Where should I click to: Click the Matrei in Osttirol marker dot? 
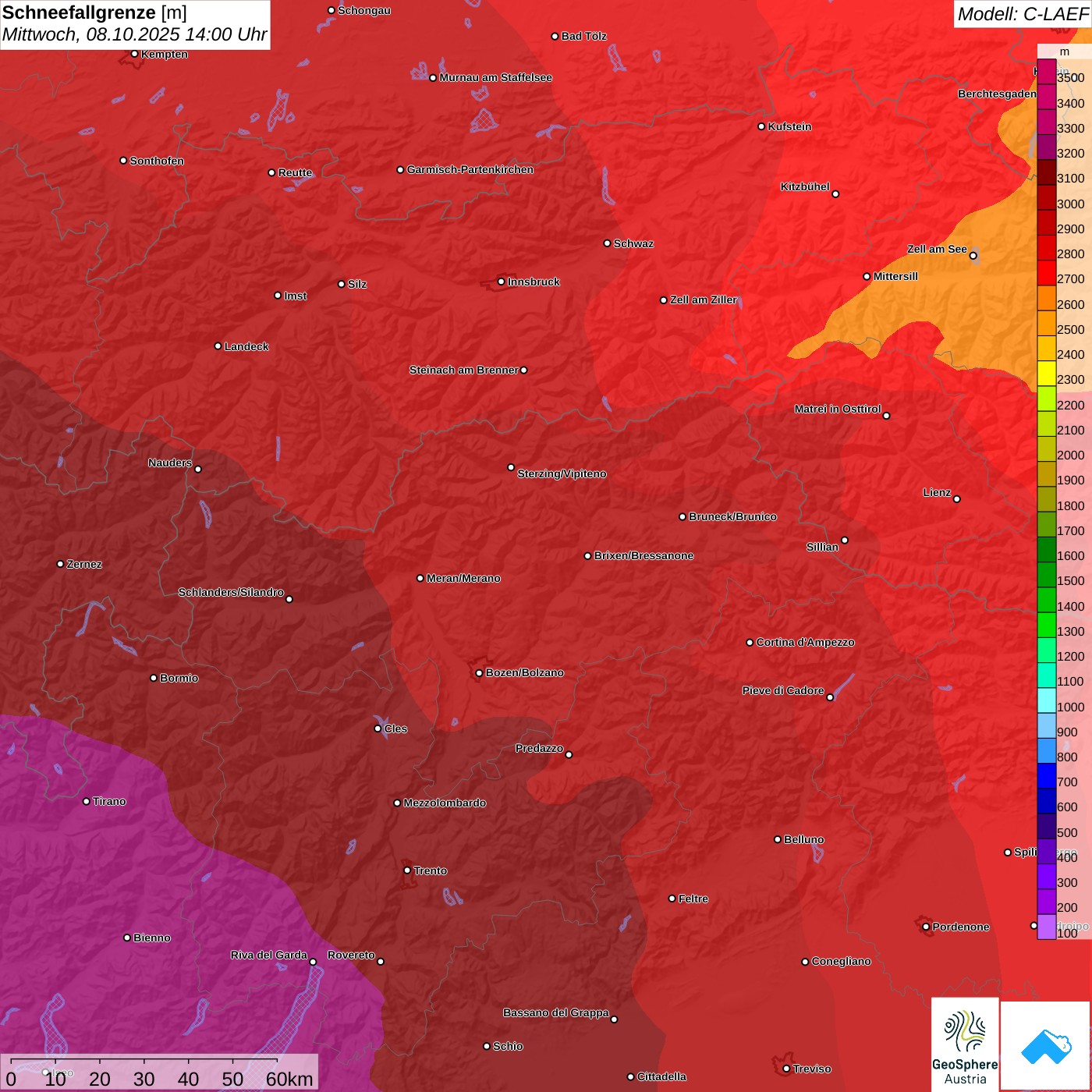tap(886, 416)
